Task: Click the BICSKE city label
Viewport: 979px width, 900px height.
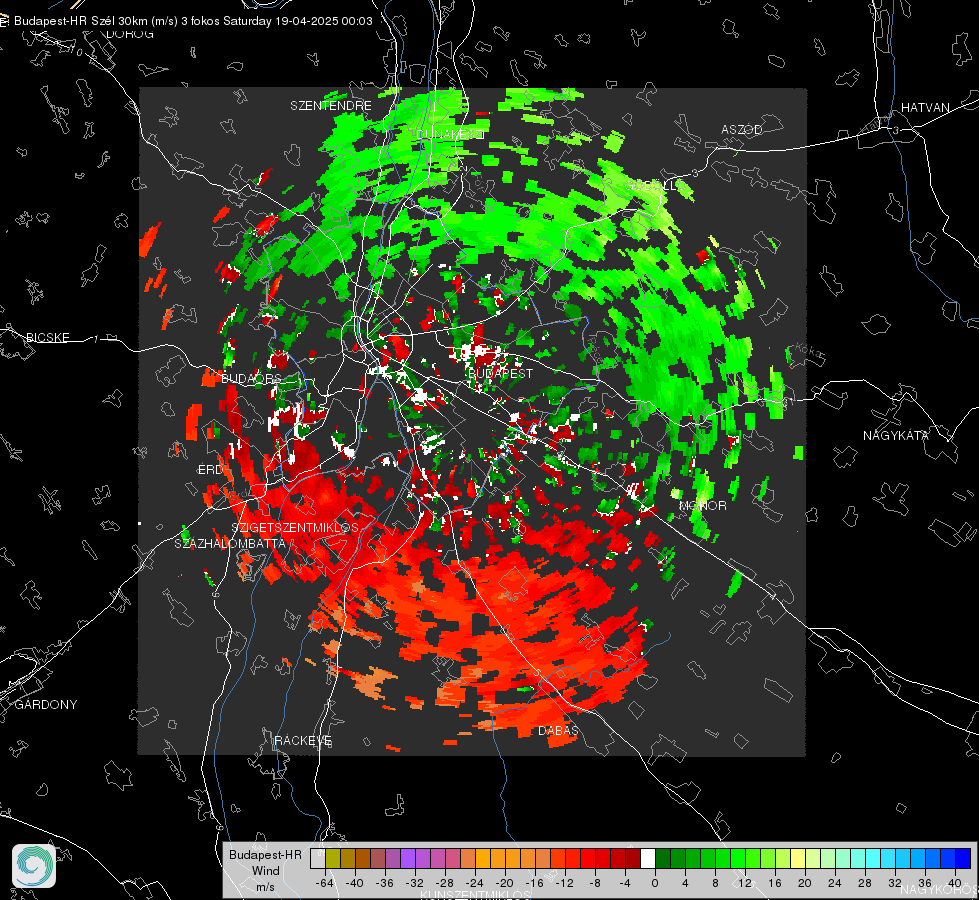Action: tap(47, 337)
